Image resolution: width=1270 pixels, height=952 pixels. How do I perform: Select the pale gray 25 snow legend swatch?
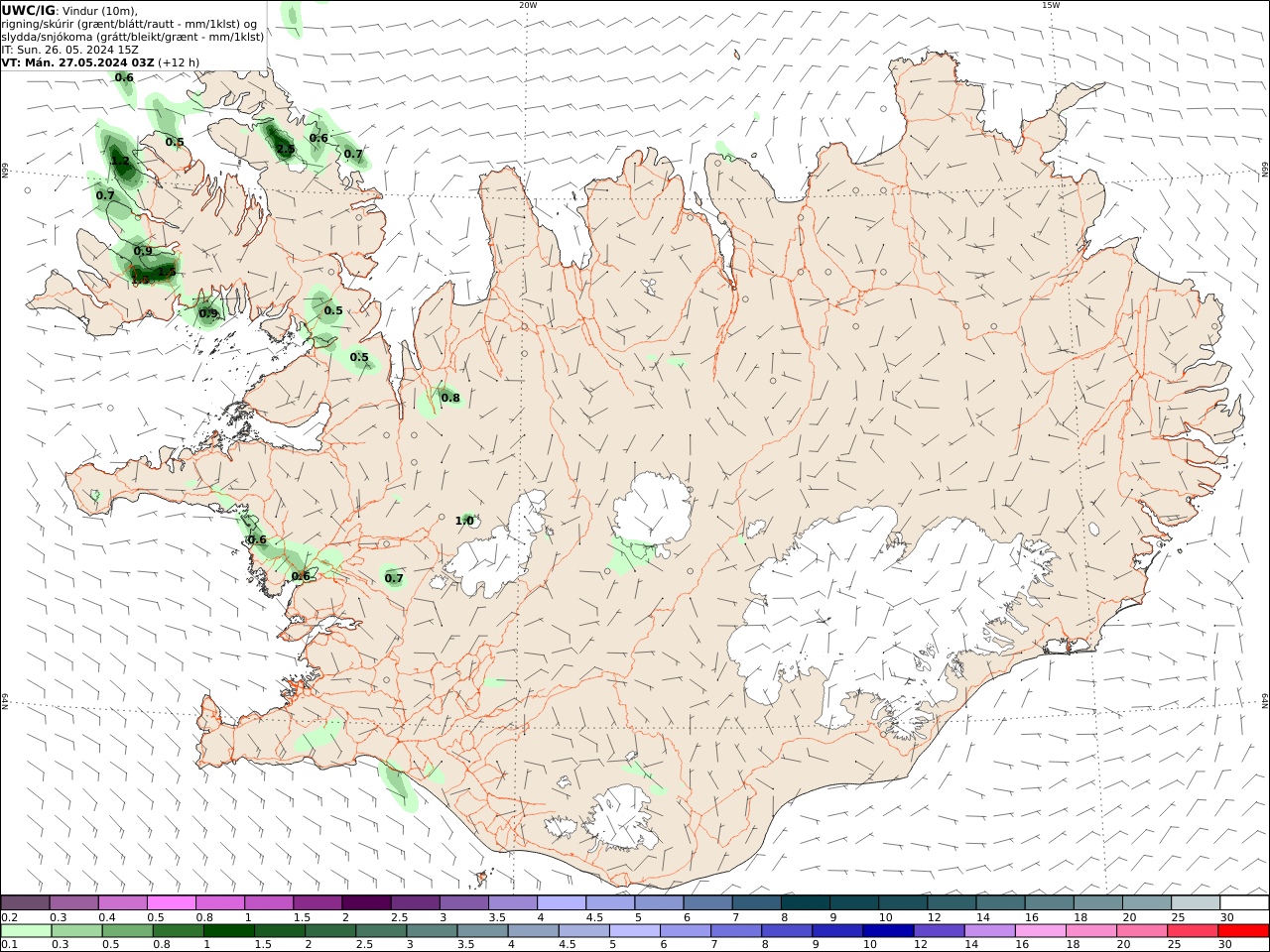(1196, 903)
